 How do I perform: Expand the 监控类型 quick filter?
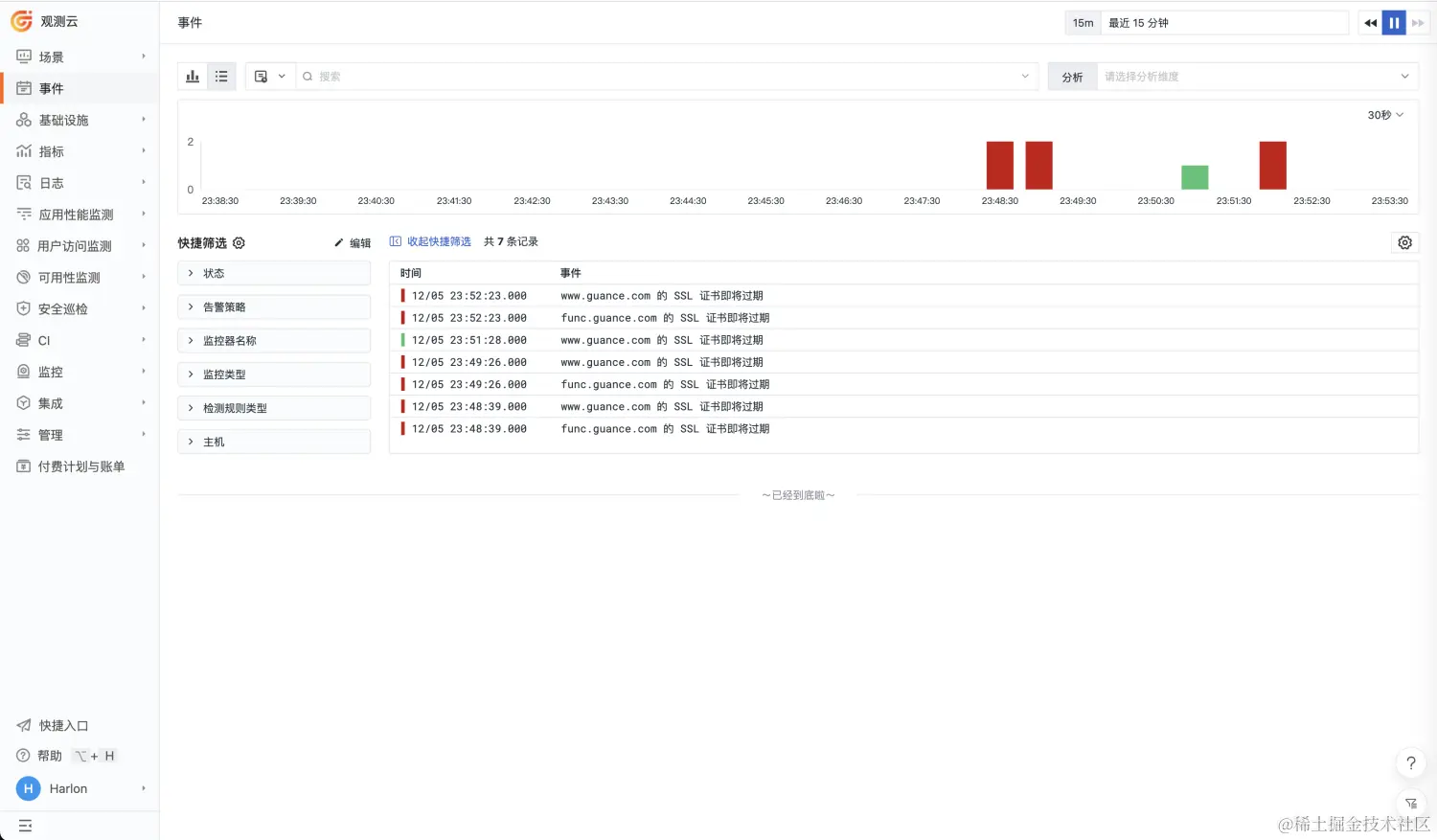274,375
